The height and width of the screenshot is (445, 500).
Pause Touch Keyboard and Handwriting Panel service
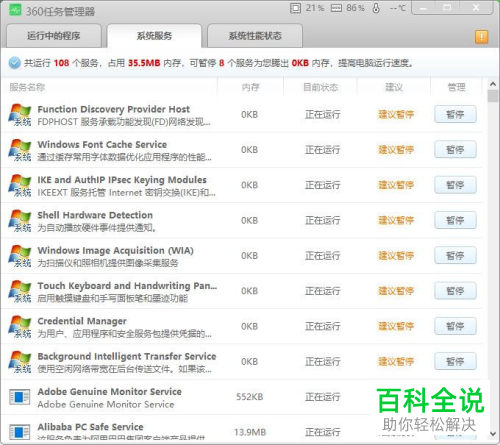pyautogui.click(x=455, y=291)
